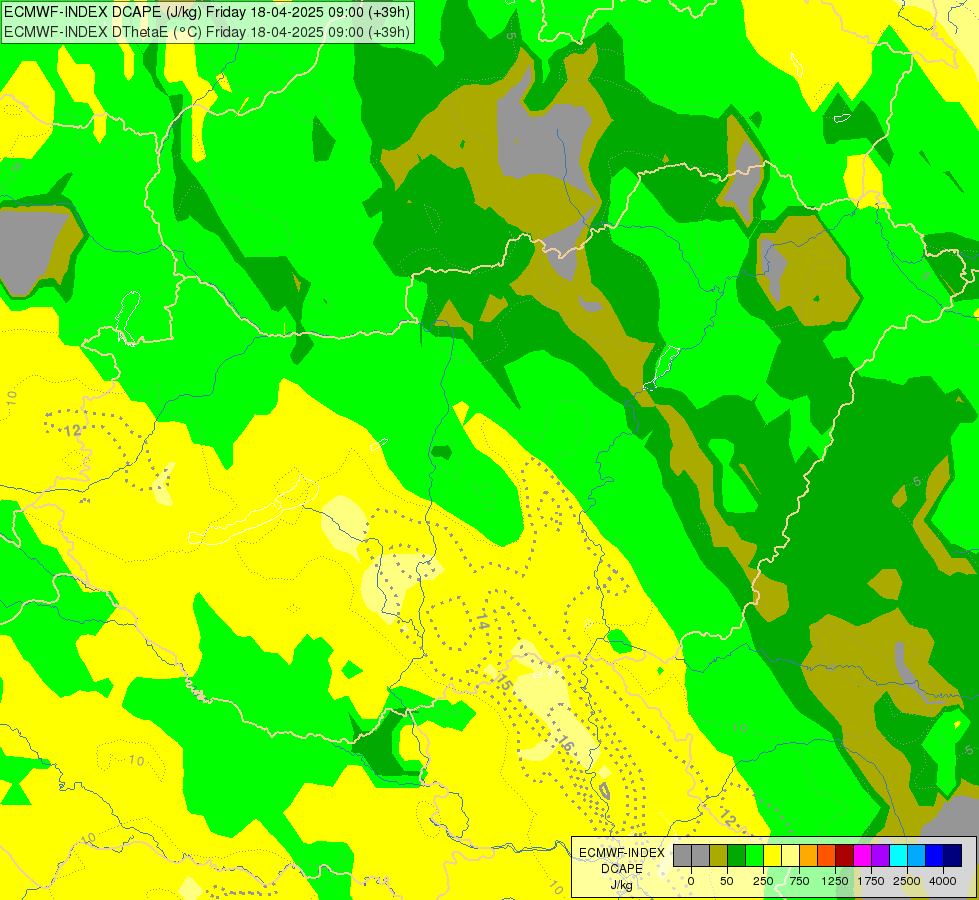Click the olive swatch in the DCAPE legend
This screenshot has height=900, width=979.
tap(718, 855)
